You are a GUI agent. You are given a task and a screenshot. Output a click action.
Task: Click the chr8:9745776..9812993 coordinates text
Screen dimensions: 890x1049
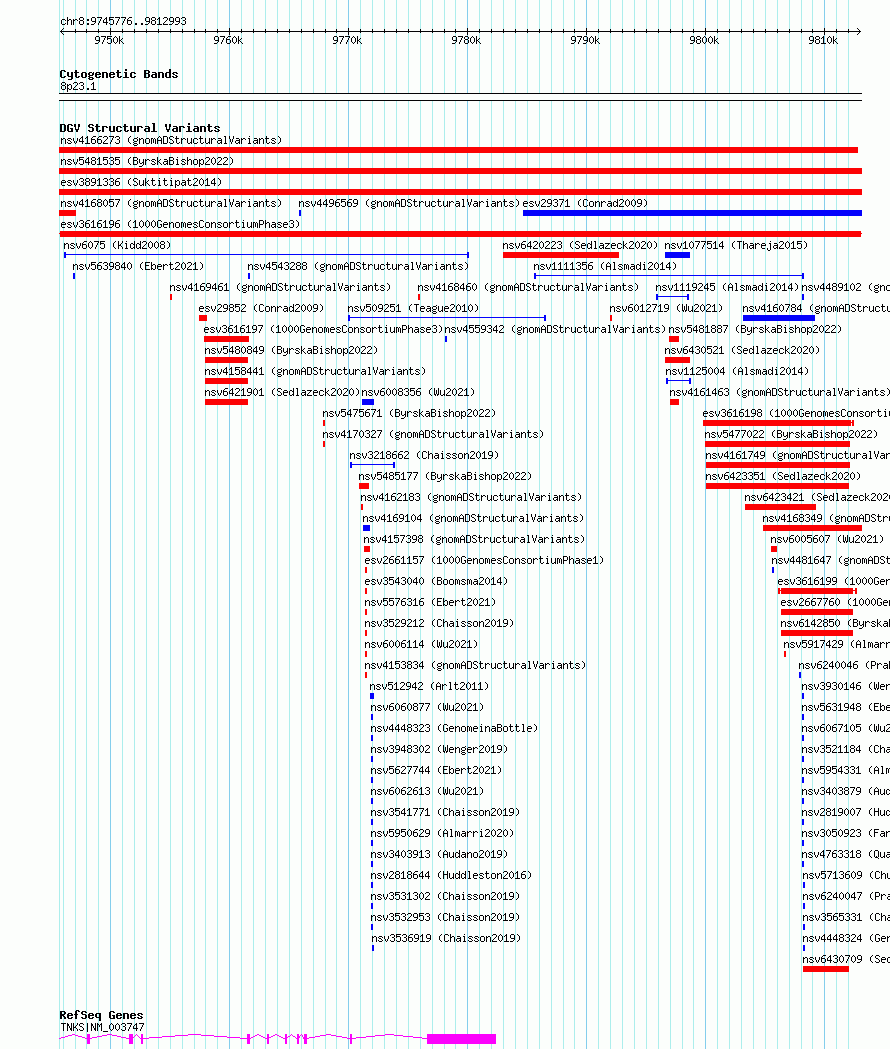point(123,21)
